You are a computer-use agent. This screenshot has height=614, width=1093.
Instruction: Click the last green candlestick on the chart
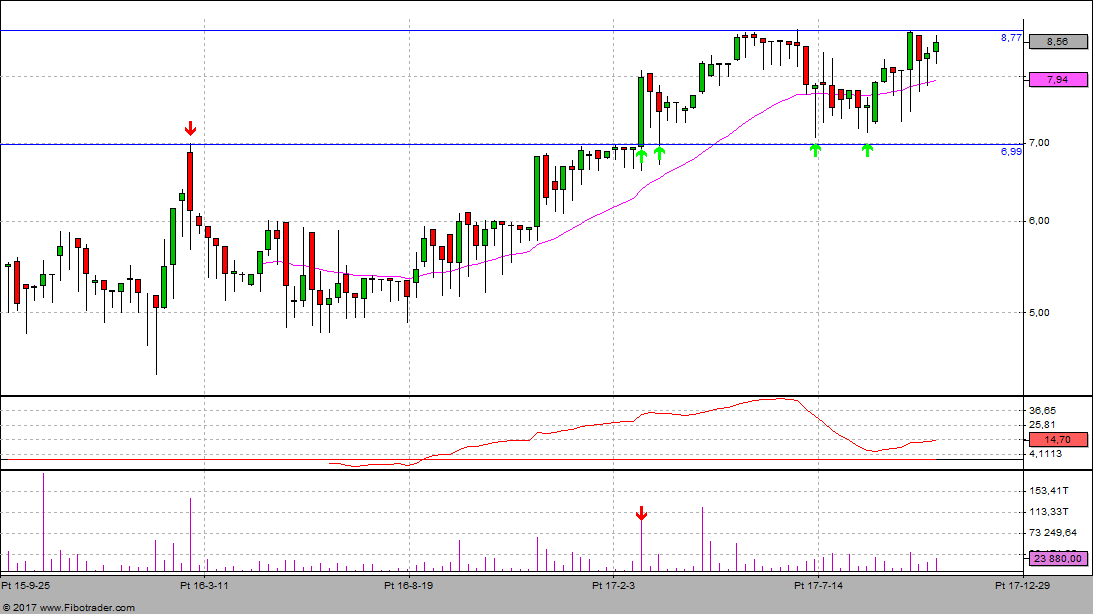(936, 47)
